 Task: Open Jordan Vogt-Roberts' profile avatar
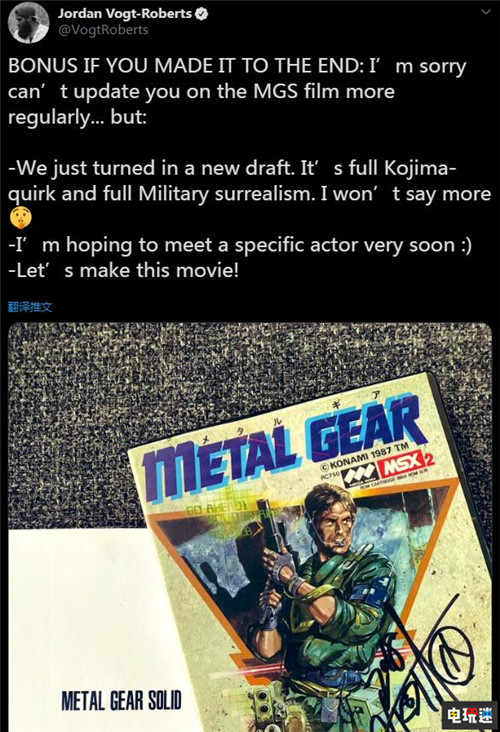[29, 22]
